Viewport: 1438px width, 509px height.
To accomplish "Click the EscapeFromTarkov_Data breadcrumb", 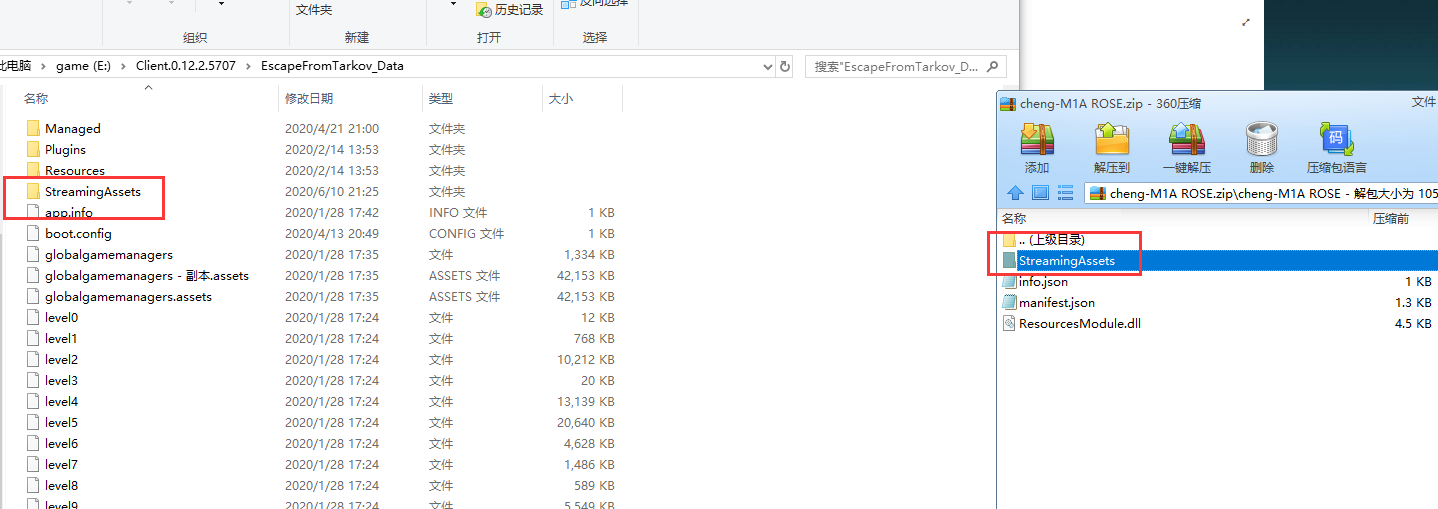I will tap(332, 66).
